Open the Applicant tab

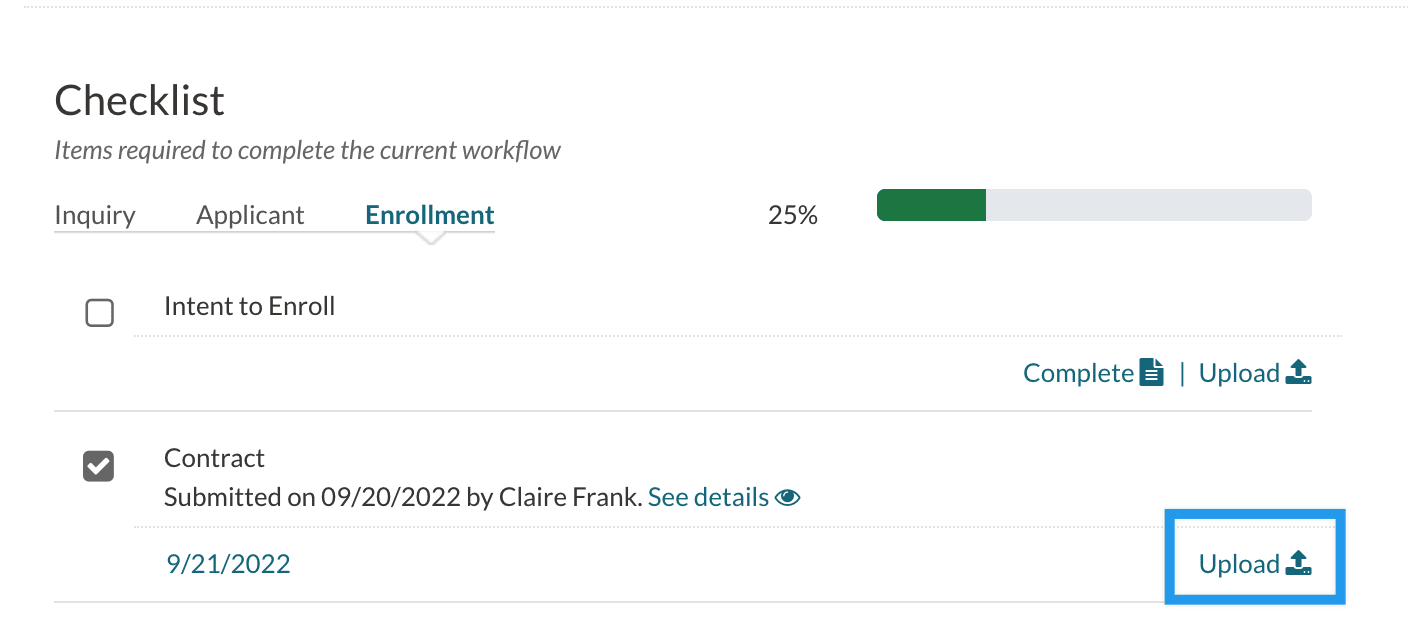pyautogui.click(x=250, y=215)
